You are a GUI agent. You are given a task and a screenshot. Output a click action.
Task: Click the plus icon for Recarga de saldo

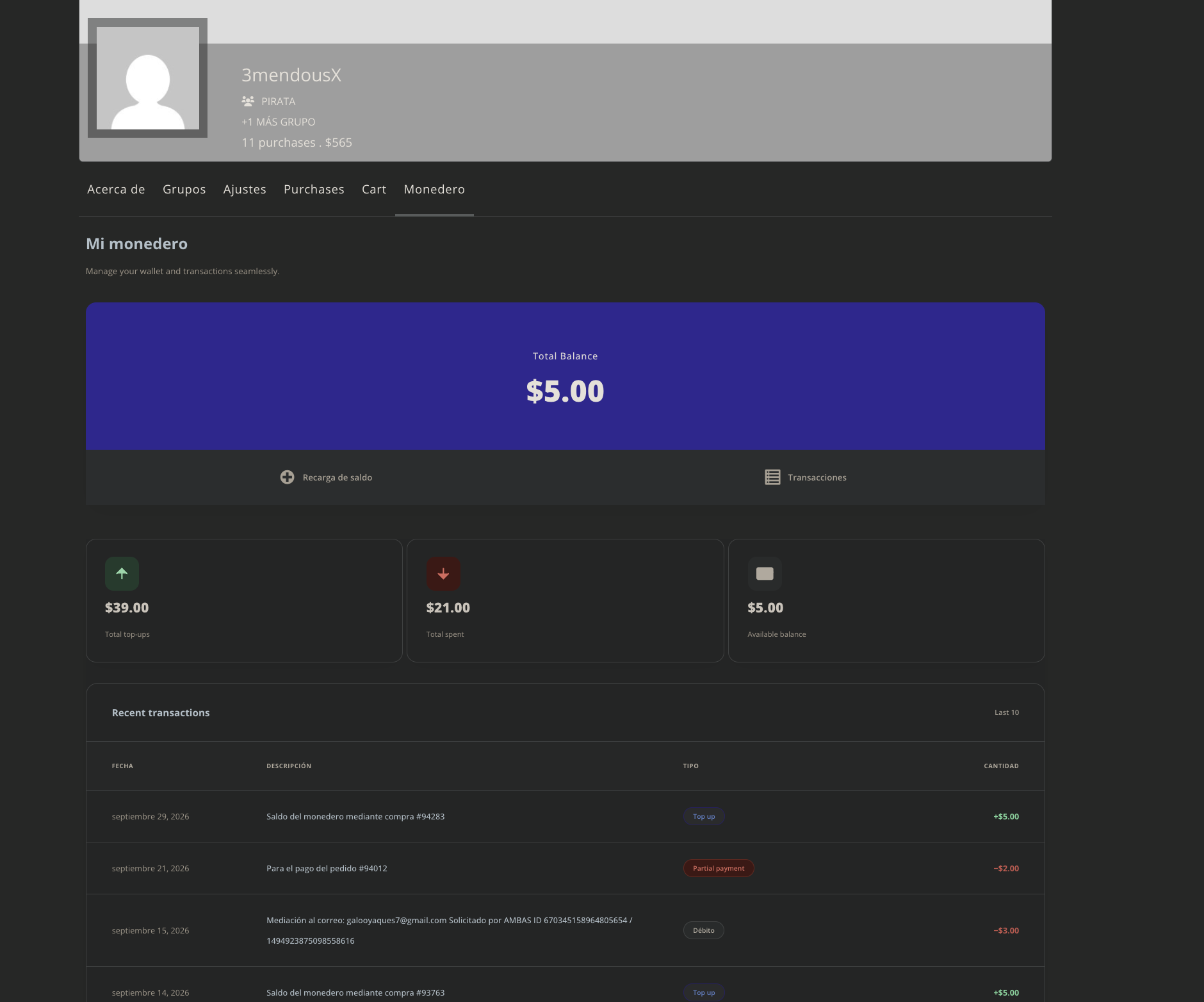(287, 477)
